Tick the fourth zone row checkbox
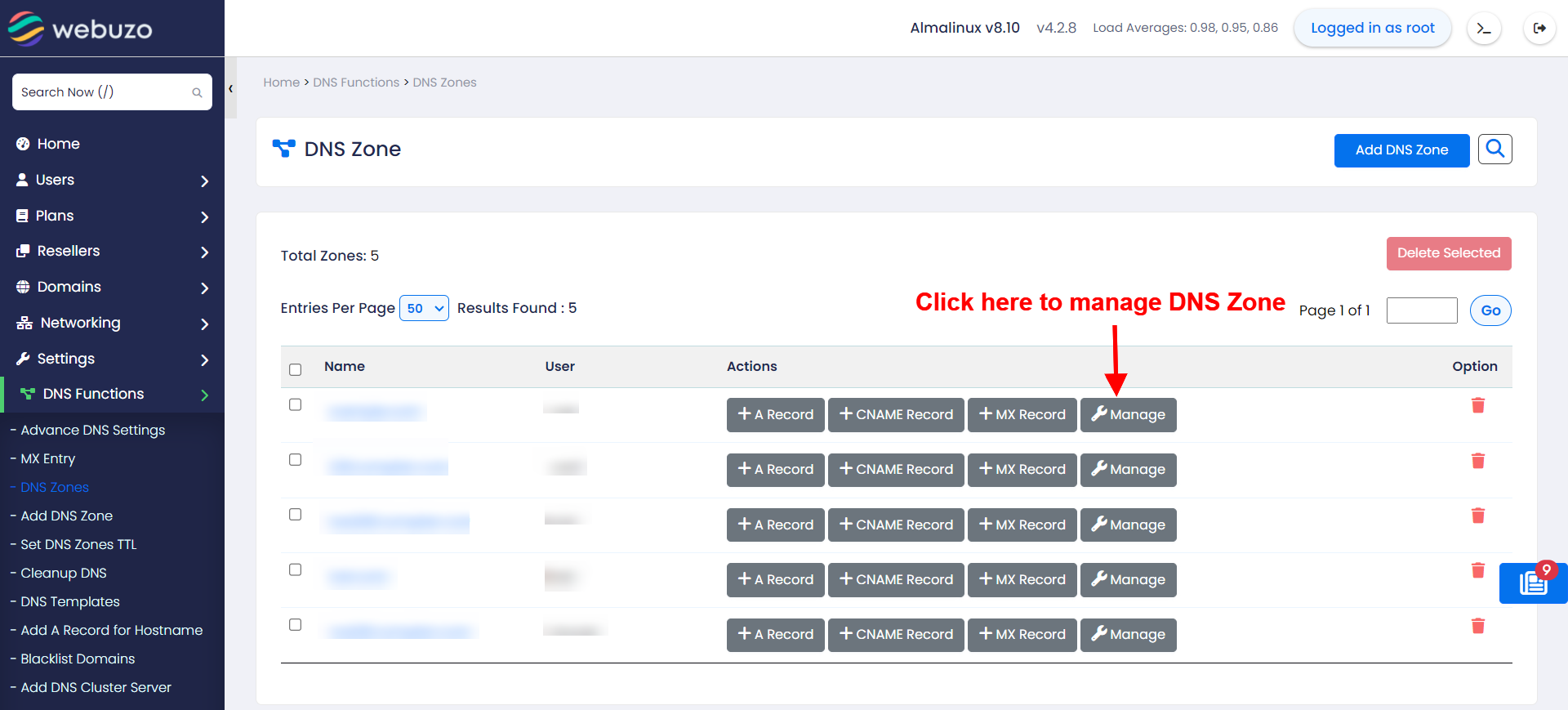 click(x=296, y=569)
